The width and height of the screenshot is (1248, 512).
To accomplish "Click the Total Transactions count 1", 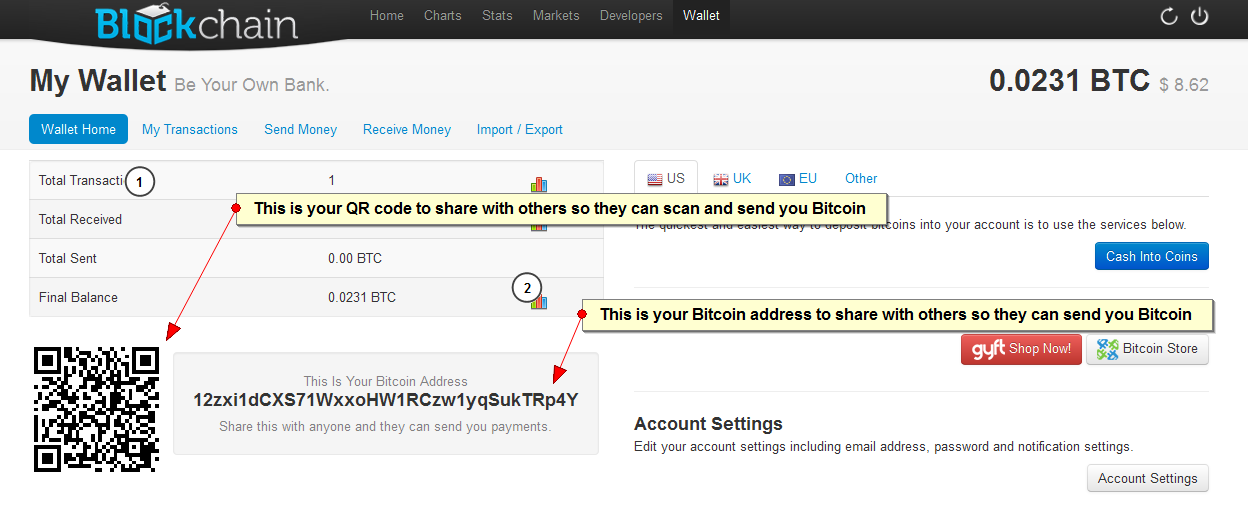I will tap(332, 180).
